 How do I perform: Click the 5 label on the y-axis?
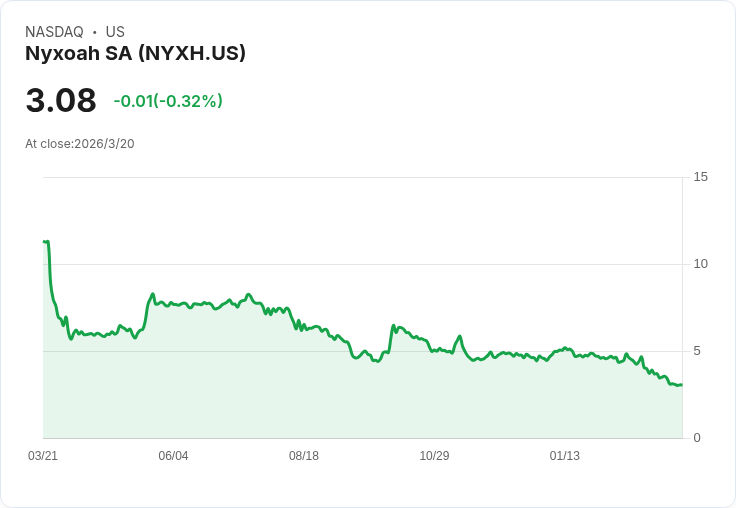pos(698,351)
